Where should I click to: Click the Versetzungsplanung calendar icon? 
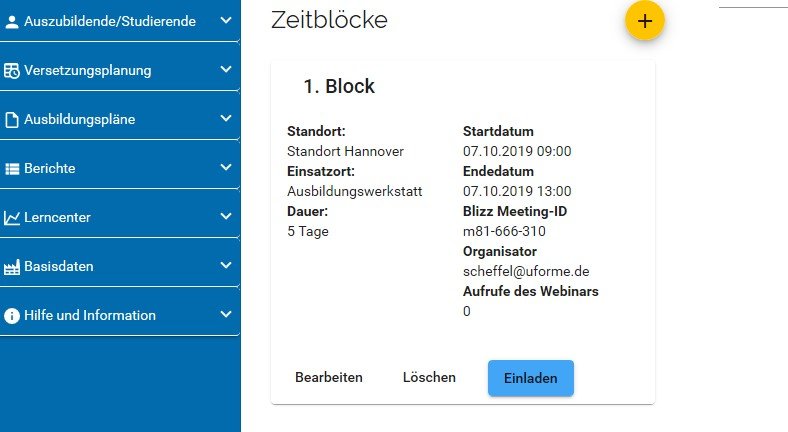coord(12,70)
